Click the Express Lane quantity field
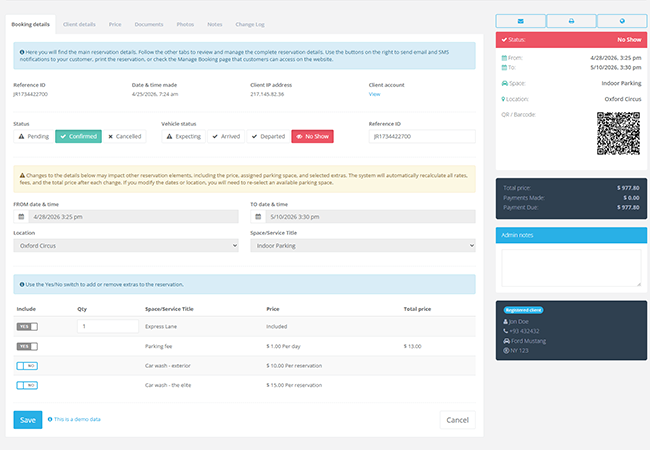650x450 pixels. tap(108, 326)
